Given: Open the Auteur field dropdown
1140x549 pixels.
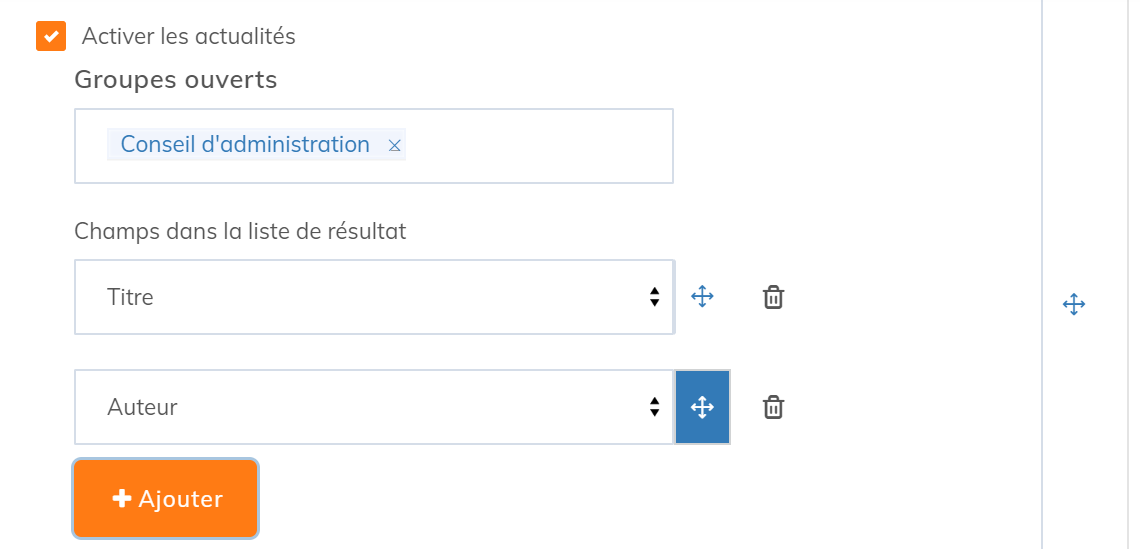Looking at the screenshot, I should [374, 407].
